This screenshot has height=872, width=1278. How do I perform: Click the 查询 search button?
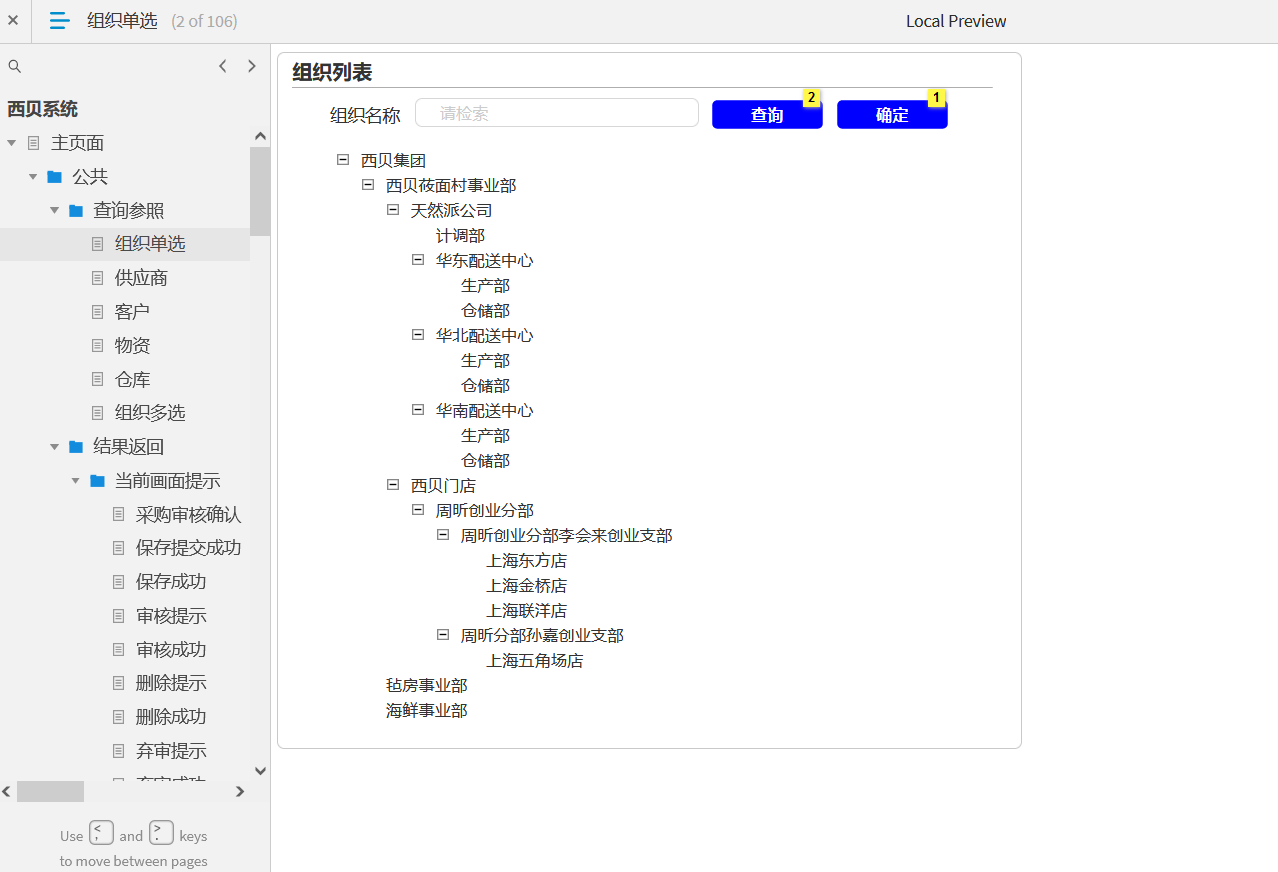[x=767, y=115]
